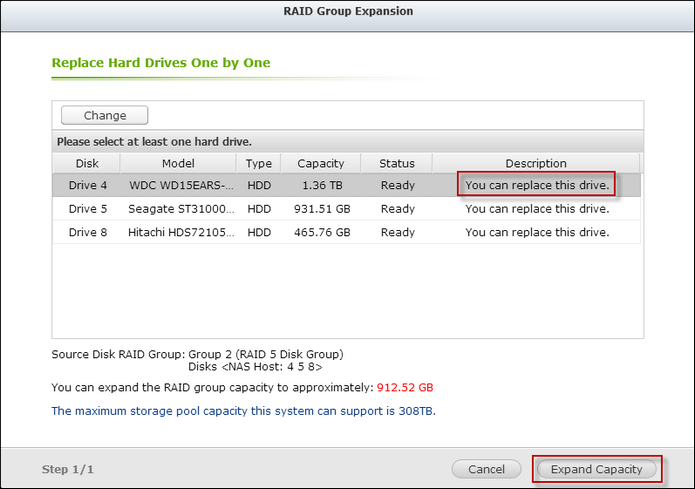695x489 pixels.
Task: Sort by the Disk column header
Action: (x=87, y=163)
